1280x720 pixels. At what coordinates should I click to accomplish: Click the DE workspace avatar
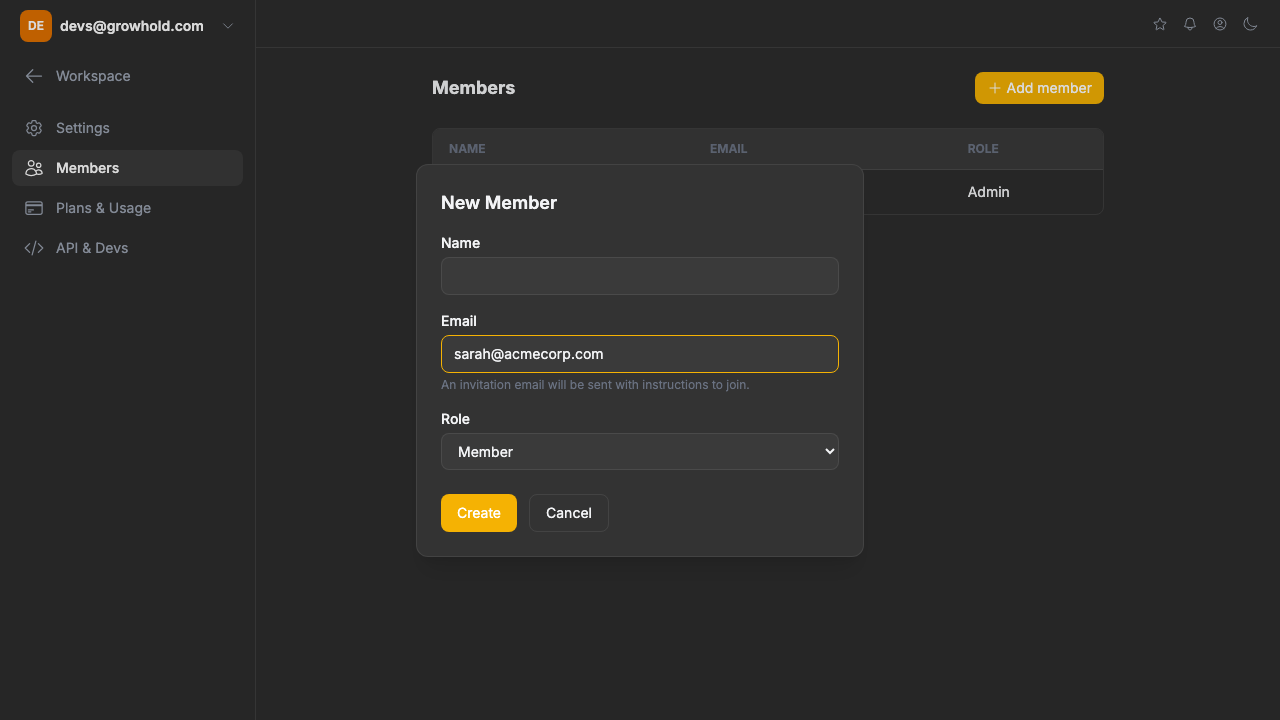pyautogui.click(x=36, y=26)
